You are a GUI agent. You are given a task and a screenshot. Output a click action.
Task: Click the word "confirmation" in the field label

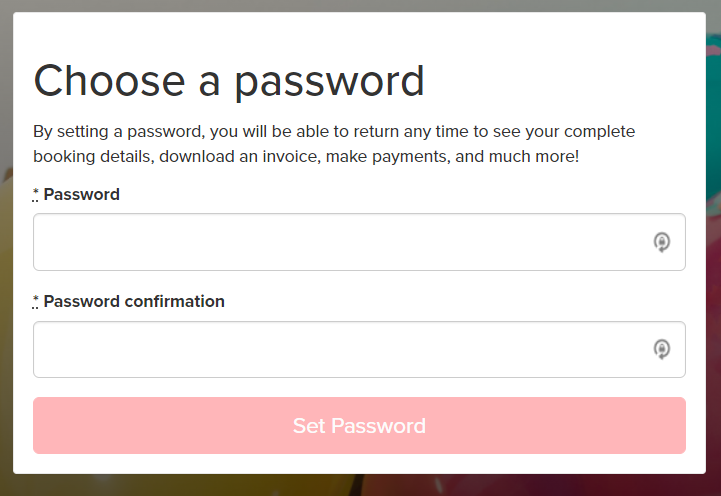pos(174,302)
